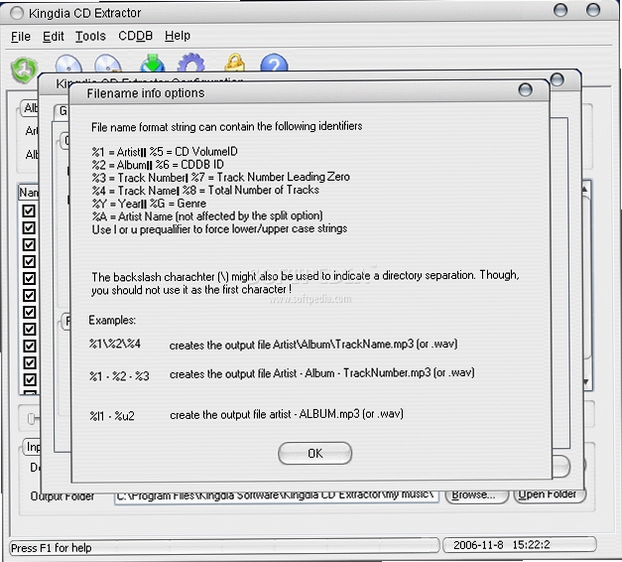The height and width of the screenshot is (562, 622).
Task: Open the Tools menu
Action: (90, 36)
